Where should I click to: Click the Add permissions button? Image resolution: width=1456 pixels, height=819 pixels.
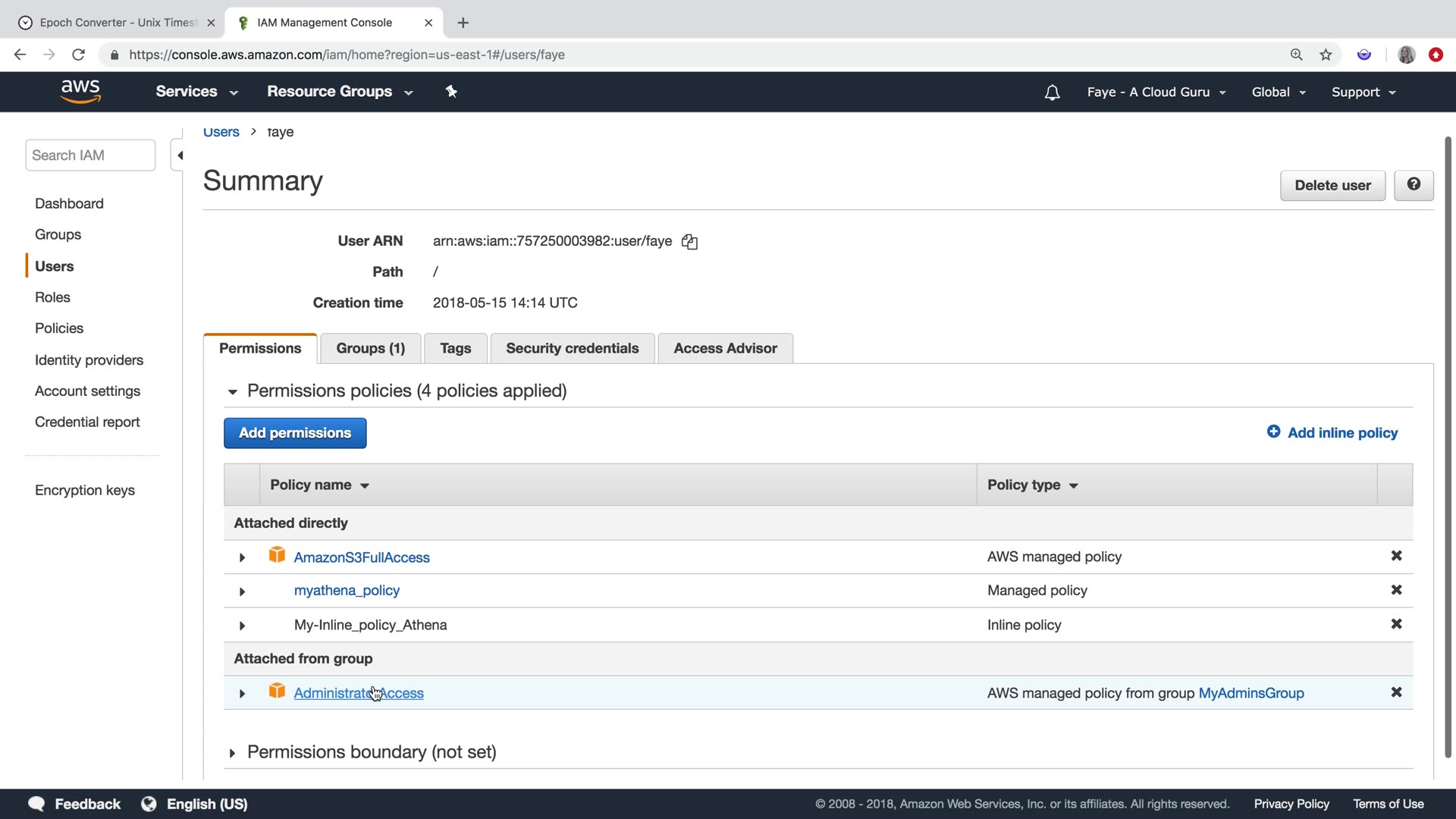295,433
